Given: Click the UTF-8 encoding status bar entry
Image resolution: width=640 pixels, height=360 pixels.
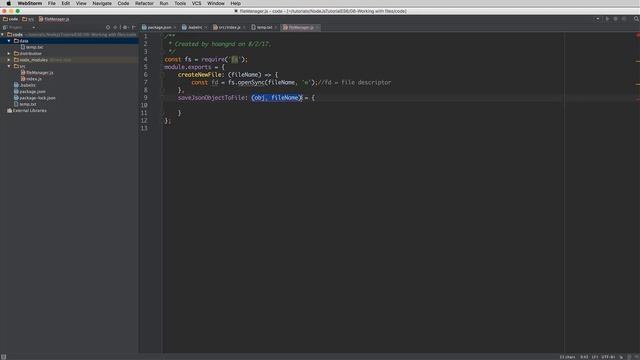Looking at the screenshot, I should (x=608, y=357).
